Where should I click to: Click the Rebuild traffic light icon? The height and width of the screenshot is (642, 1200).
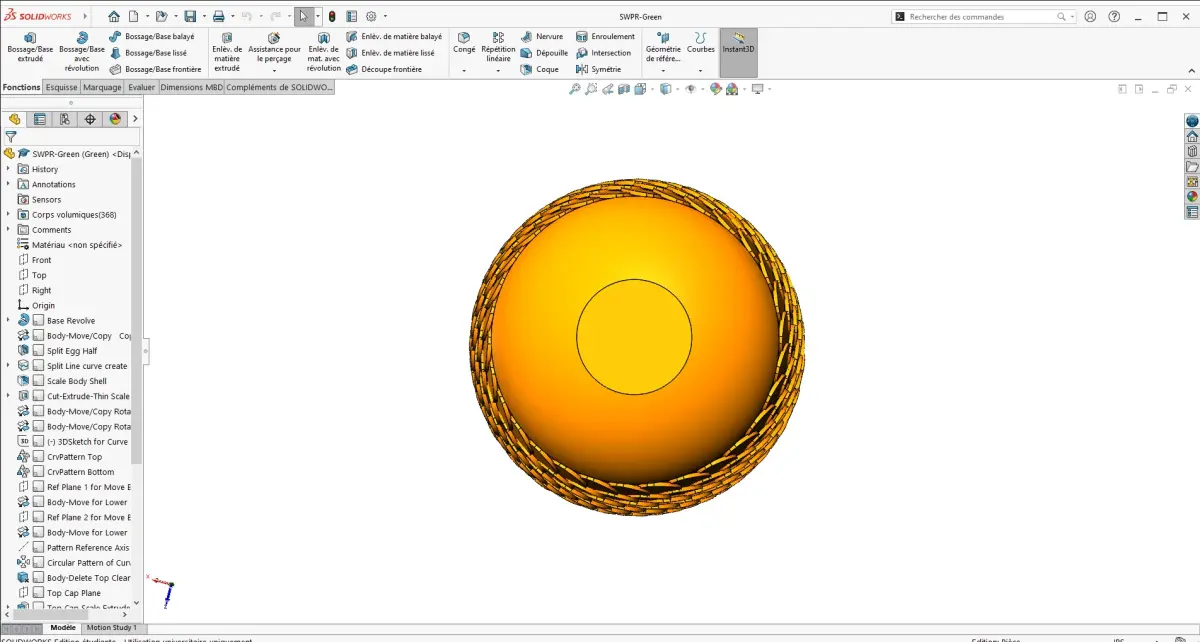click(x=332, y=16)
